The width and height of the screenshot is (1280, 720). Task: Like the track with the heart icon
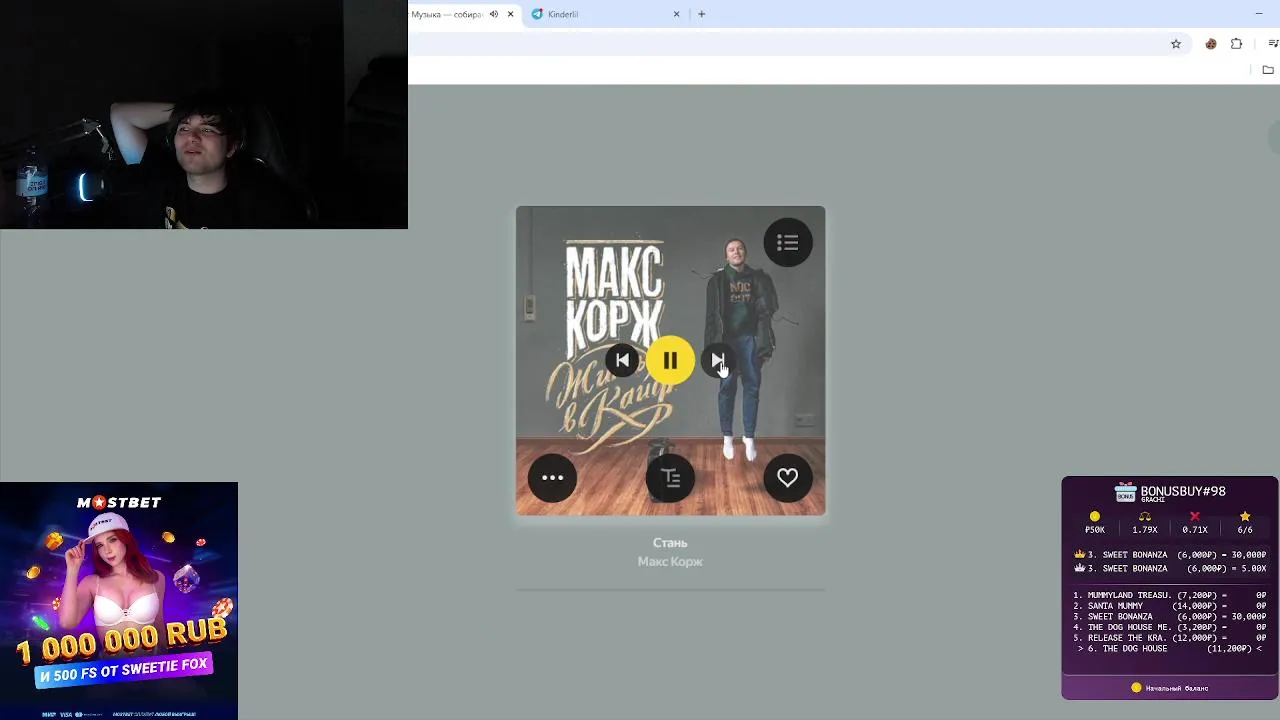pos(788,478)
